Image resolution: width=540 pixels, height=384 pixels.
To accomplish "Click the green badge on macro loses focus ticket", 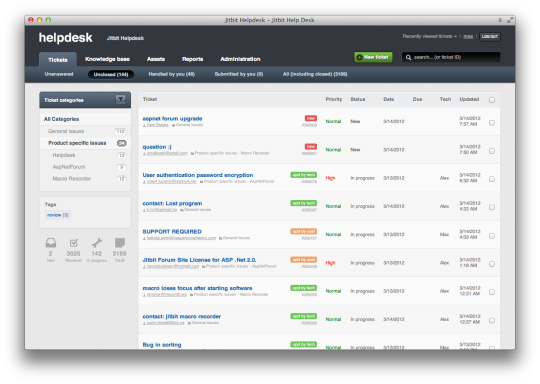I will click(303, 288).
